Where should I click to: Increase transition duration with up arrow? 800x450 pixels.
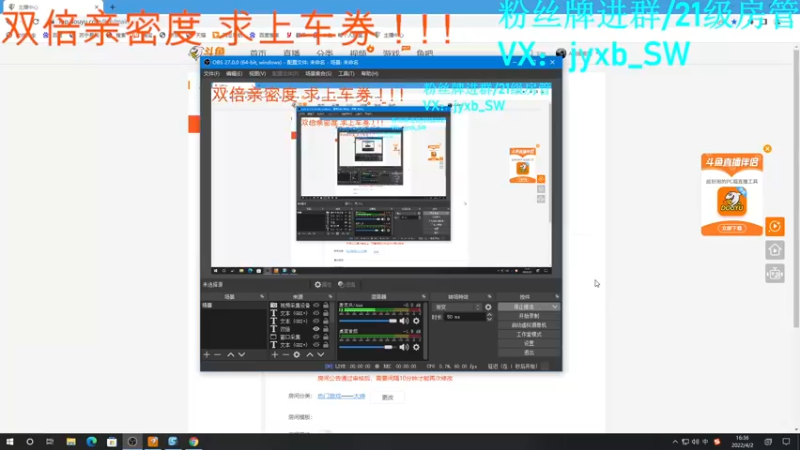point(489,315)
